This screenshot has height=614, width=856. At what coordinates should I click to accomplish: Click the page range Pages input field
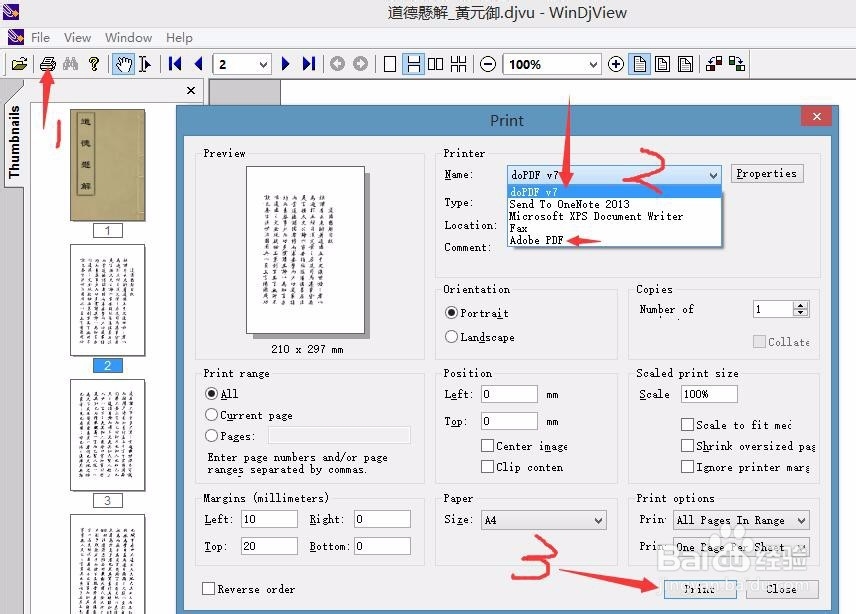click(339, 436)
